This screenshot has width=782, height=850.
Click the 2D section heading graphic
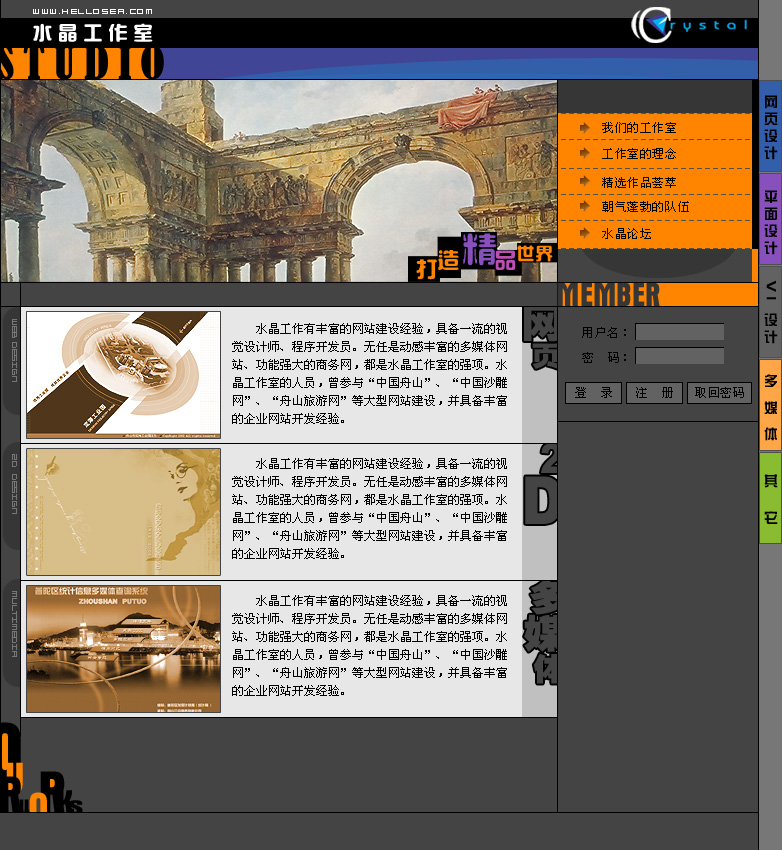click(x=540, y=485)
